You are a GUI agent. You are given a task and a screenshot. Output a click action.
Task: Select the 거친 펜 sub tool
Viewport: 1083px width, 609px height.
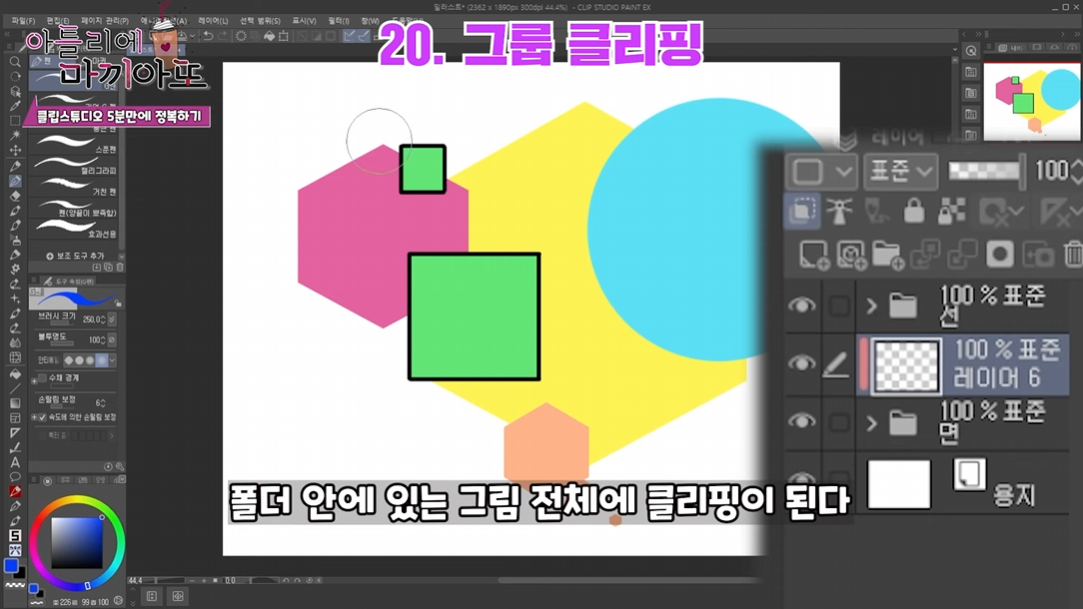click(x=73, y=186)
